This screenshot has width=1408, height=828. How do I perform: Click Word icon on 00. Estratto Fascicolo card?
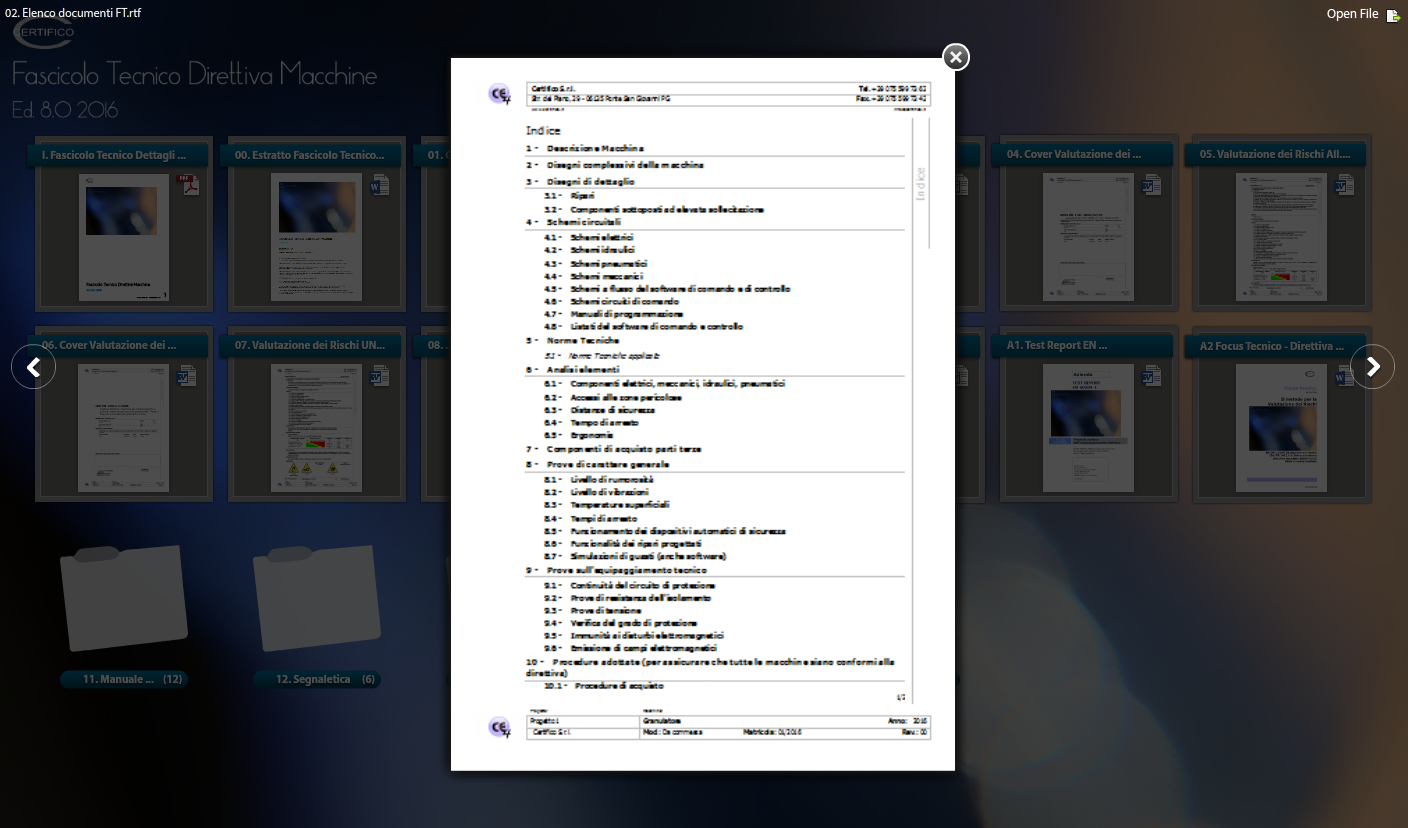point(380,185)
